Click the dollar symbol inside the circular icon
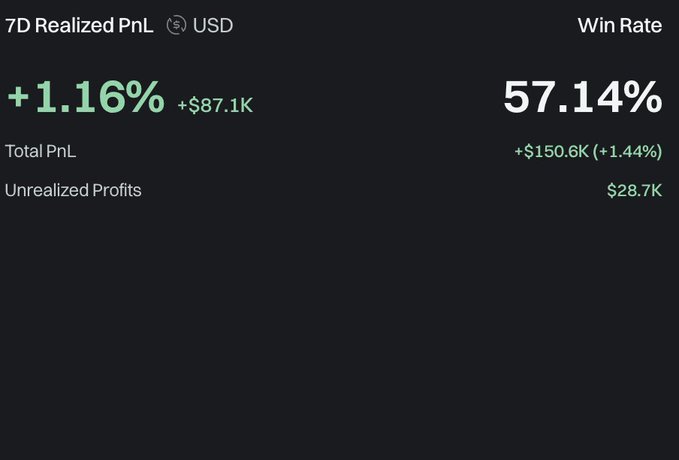Screen dimensions: 679x460 point(176,25)
